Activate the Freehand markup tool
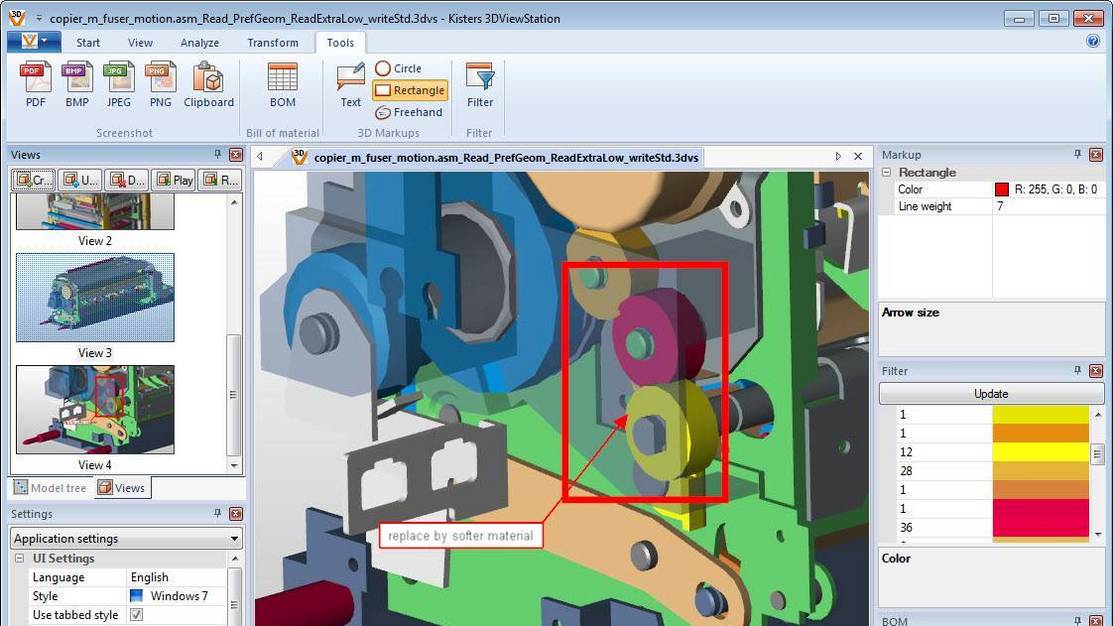Viewport: 1113px width, 626px height. tap(408, 112)
